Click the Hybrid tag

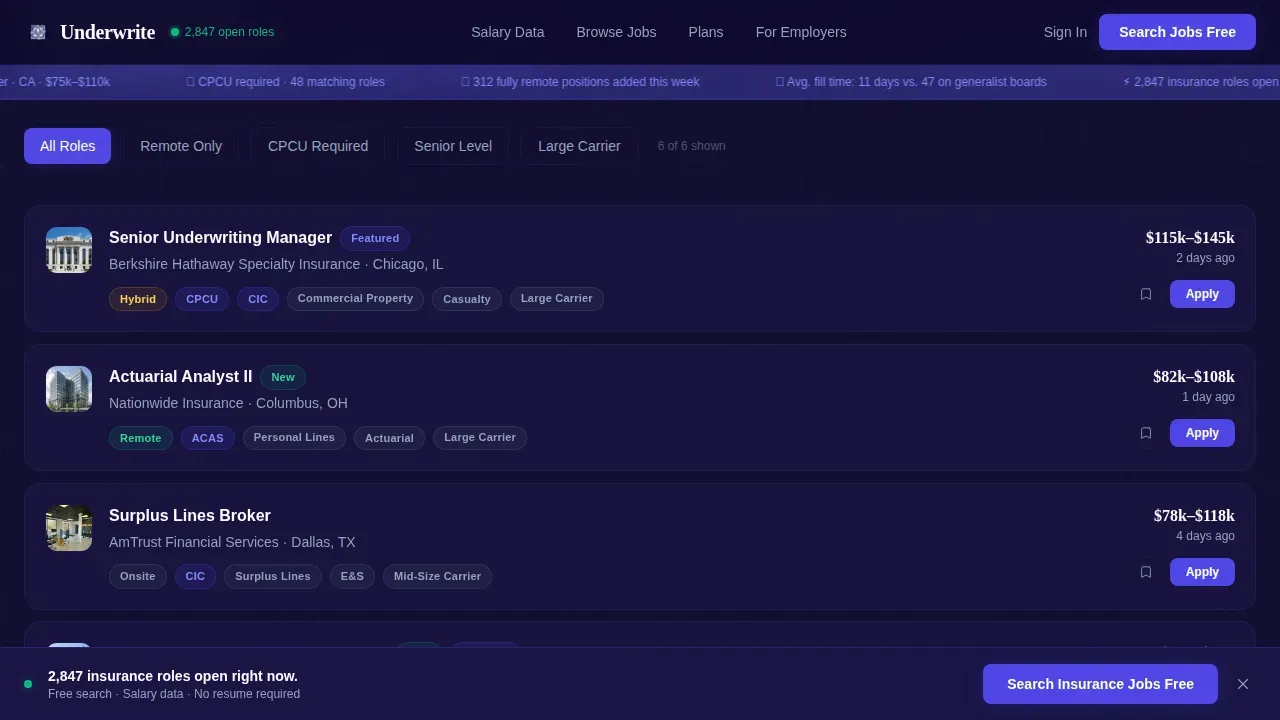tap(138, 299)
